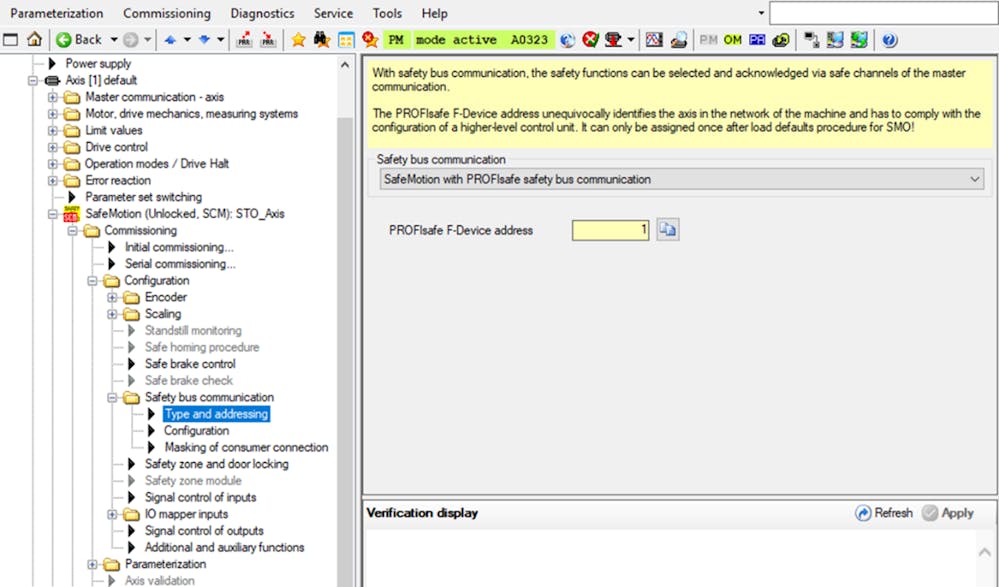Viewport: 999px width, 587px height.
Task: Click the red drive download icon
Action: tap(614, 40)
